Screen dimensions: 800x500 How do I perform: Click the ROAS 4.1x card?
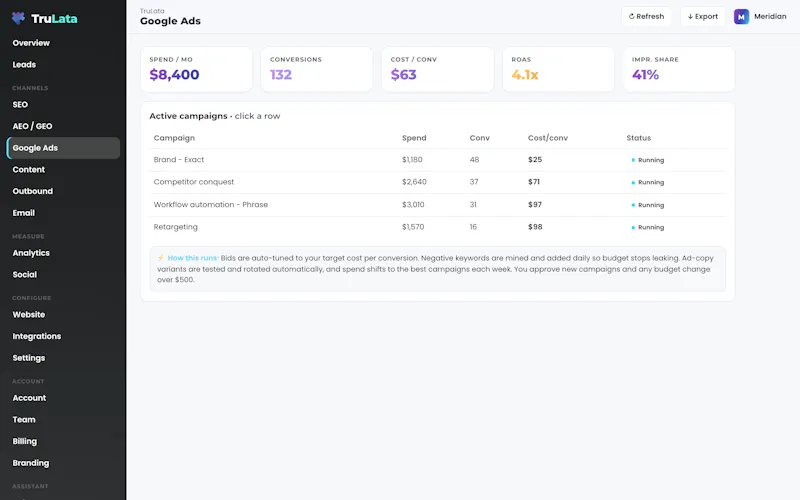click(x=558, y=69)
